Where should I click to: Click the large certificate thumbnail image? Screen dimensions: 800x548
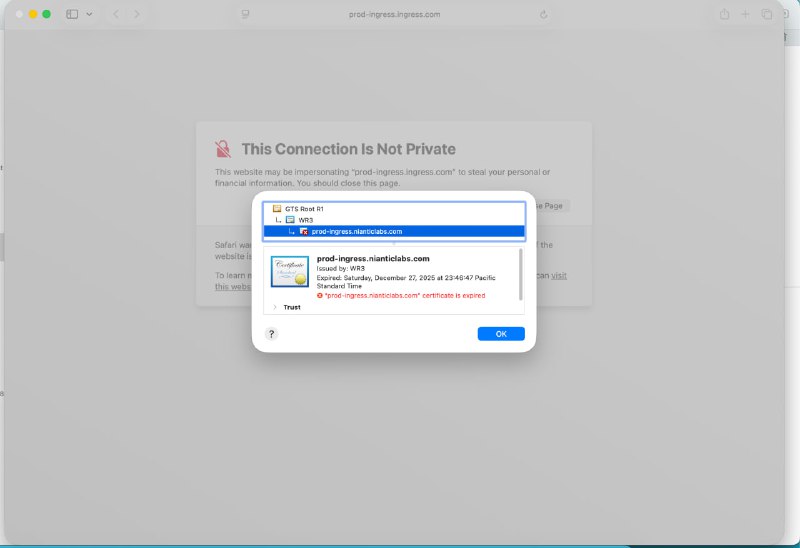click(x=290, y=272)
